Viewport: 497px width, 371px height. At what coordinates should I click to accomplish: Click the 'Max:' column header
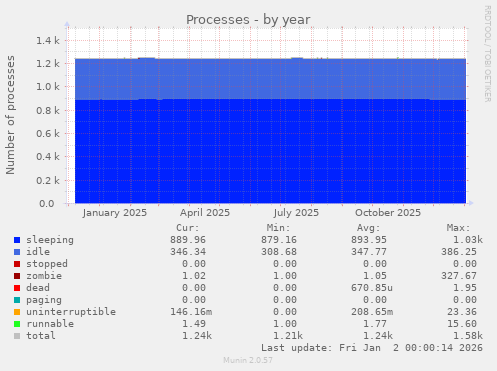pyautogui.click(x=458, y=228)
